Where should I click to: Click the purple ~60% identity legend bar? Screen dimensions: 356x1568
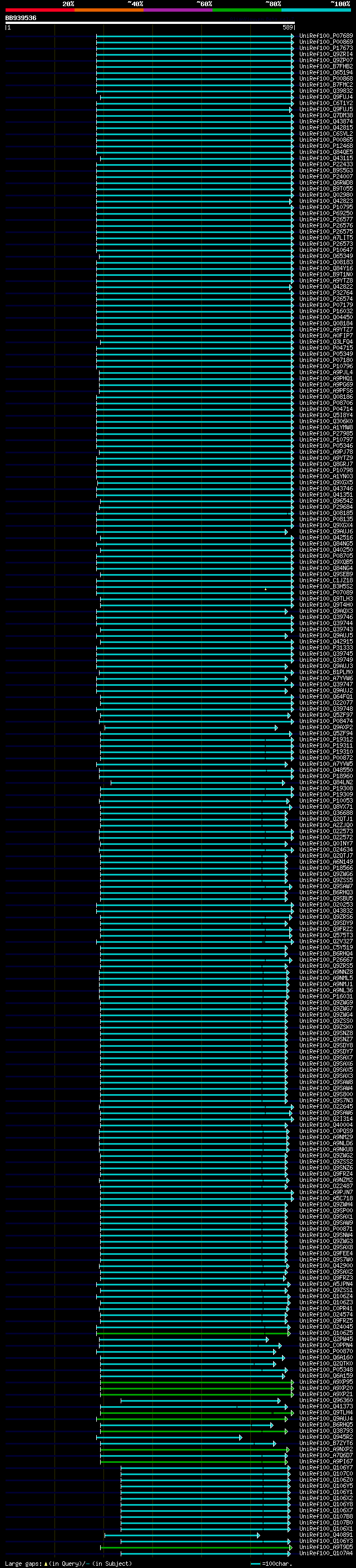179,10
